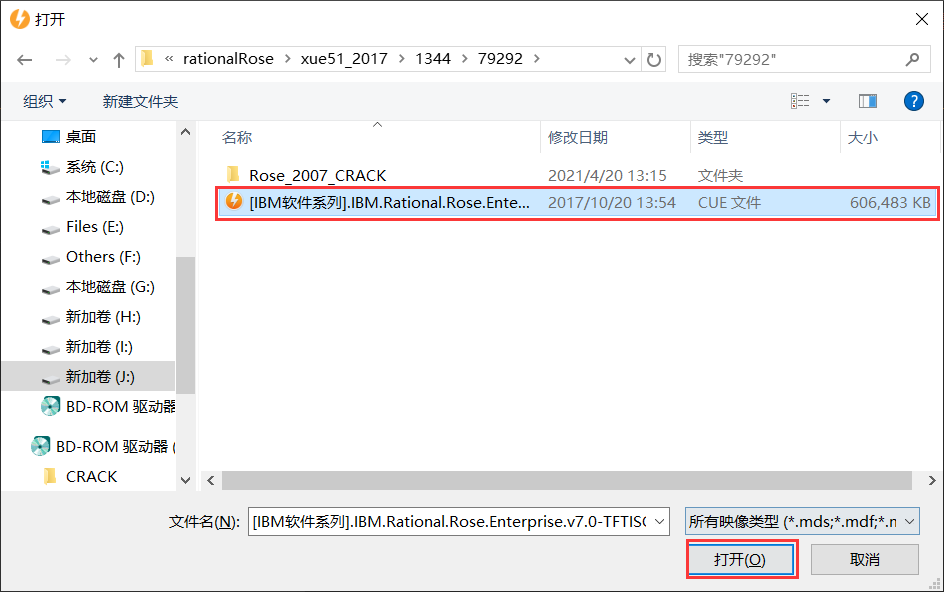Refresh the current folder view

(654, 59)
